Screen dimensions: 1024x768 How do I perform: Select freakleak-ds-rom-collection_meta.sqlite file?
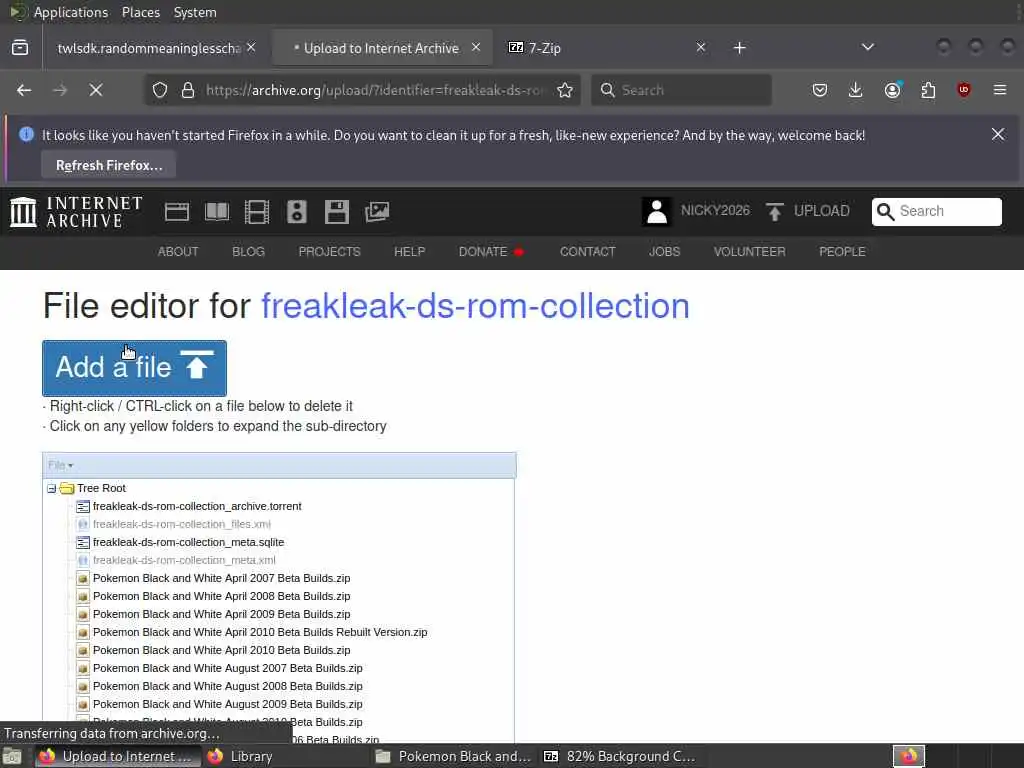pyautogui.click(x=188, y=542)
